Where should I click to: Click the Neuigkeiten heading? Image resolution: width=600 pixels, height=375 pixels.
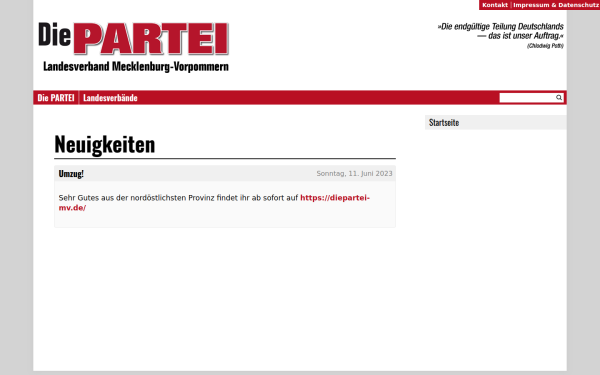[x=105, y=144]
